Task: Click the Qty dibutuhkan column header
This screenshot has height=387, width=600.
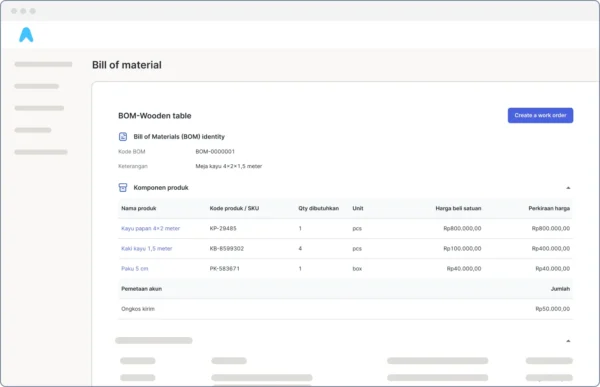Action: (x=318, y=208)
